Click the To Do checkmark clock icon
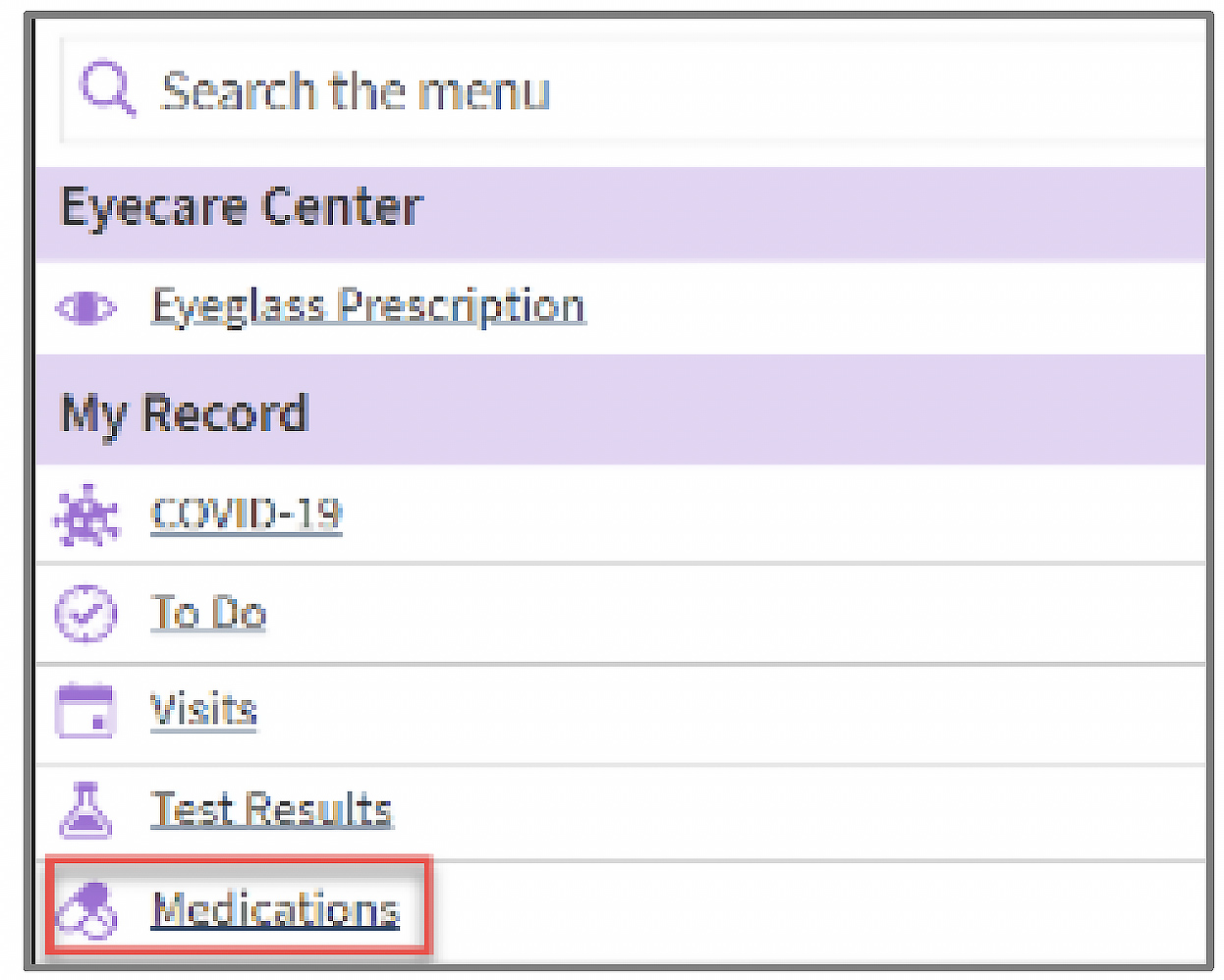This screenshot has height=980, width=1224. [86, 614]
